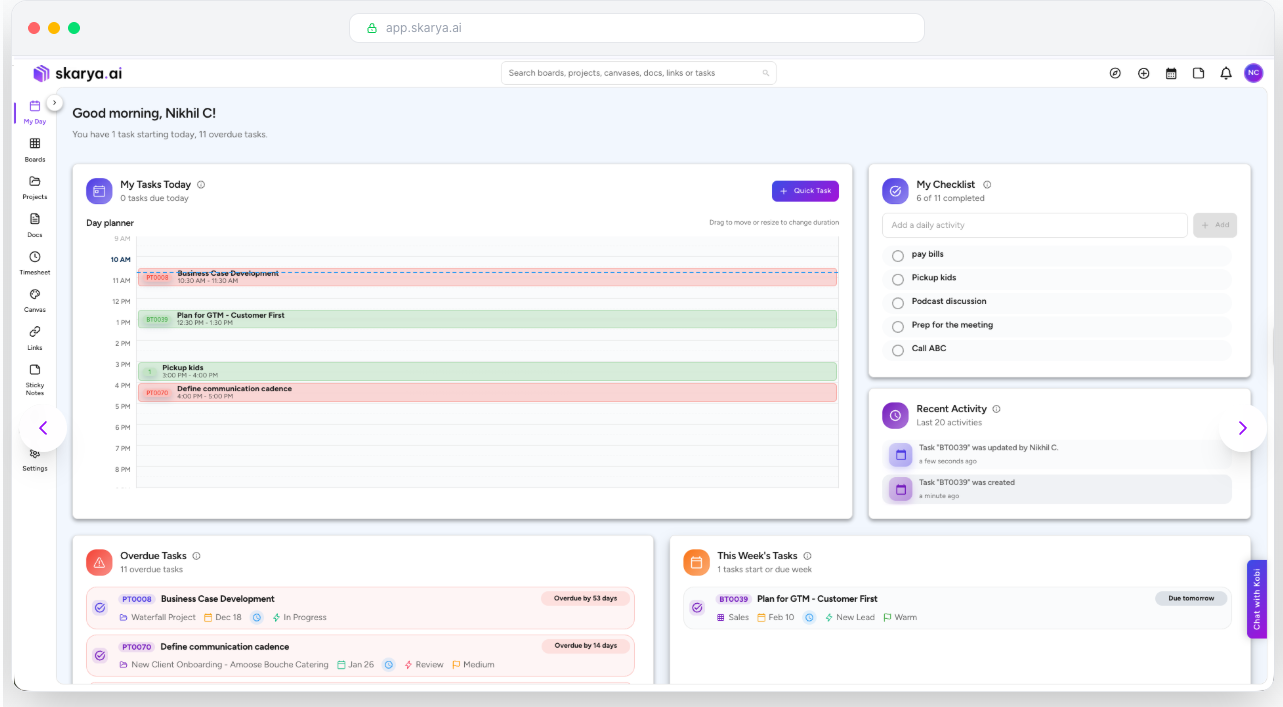
Task: Click info icon next to My Tasks Today
Action: [x=201, y=184]
